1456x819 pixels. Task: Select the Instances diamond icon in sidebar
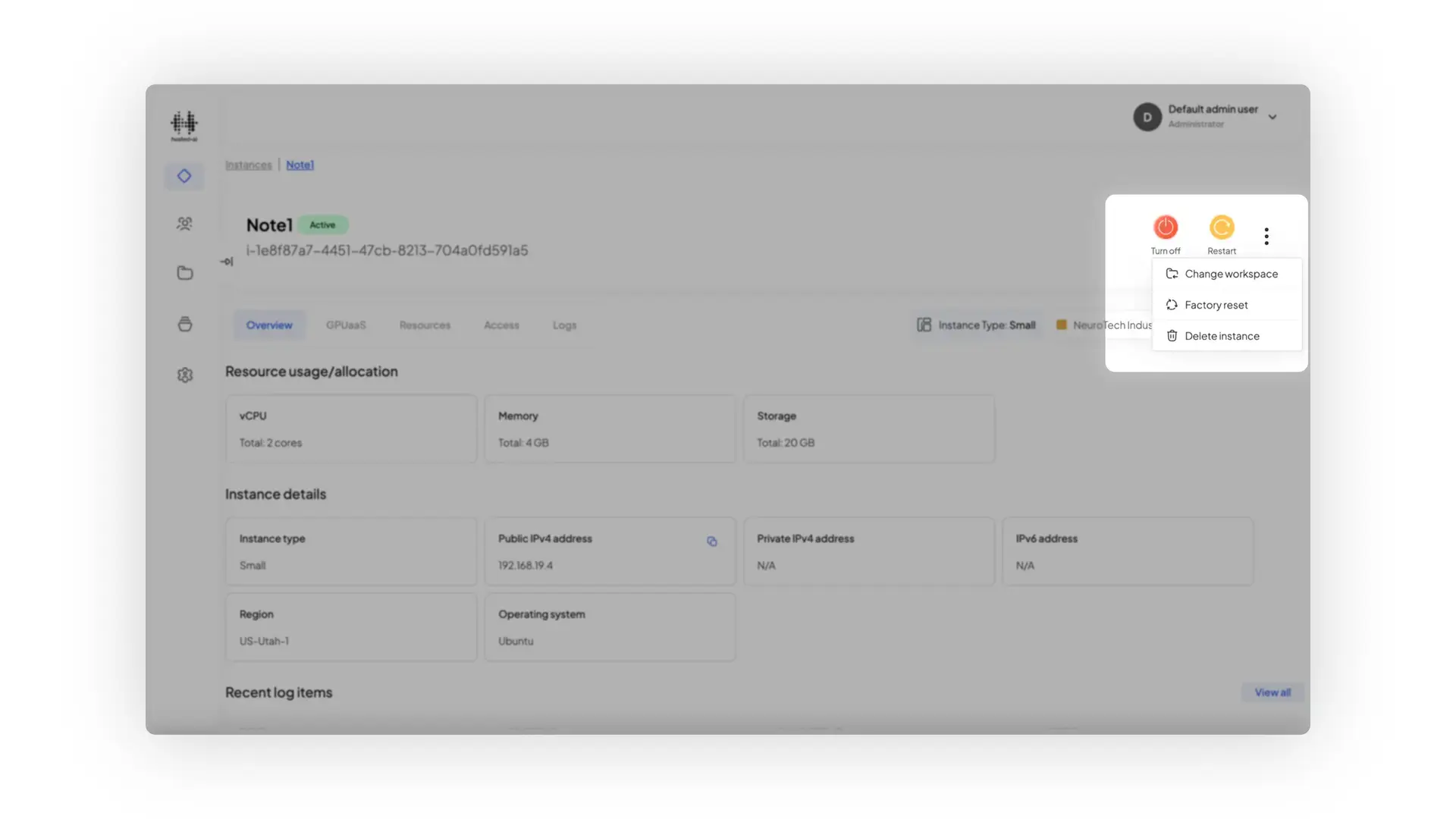click(184, 175)
